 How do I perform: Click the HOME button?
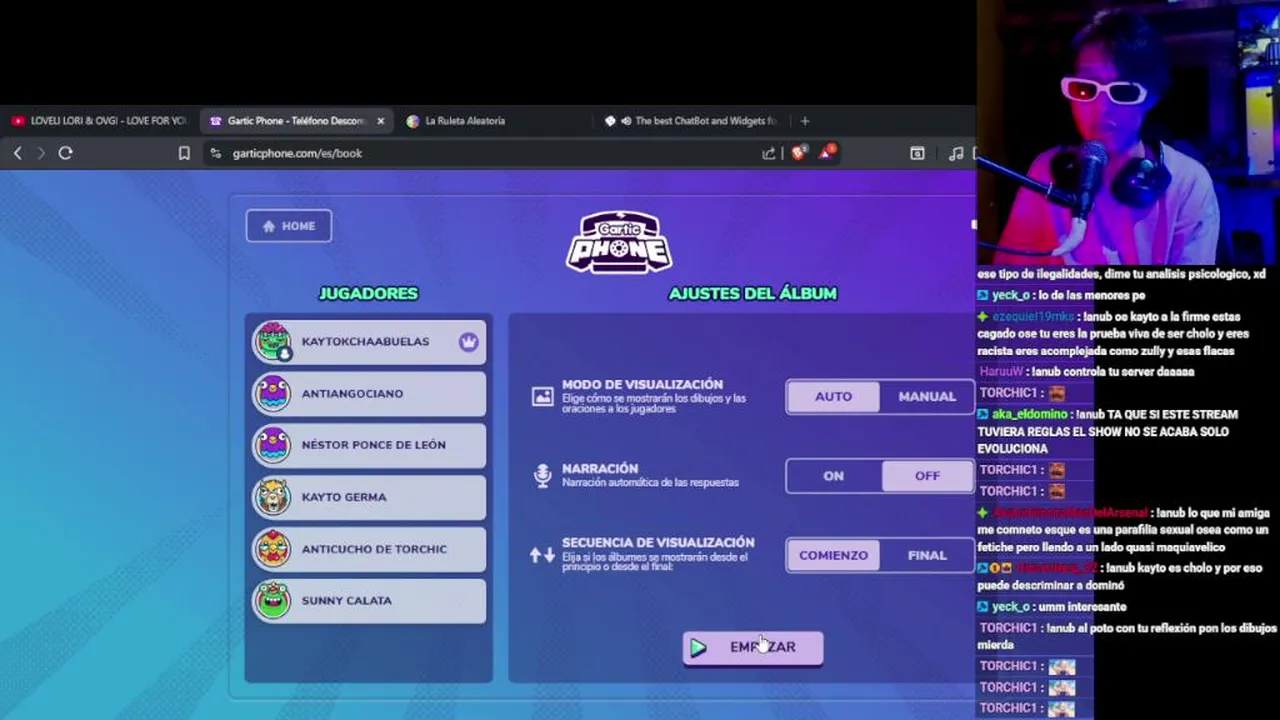pos(289,226)
